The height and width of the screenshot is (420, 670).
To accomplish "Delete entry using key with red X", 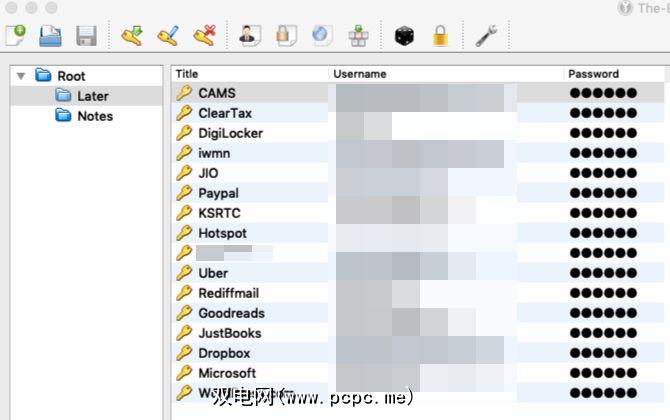I will click(x=204, y=35).
